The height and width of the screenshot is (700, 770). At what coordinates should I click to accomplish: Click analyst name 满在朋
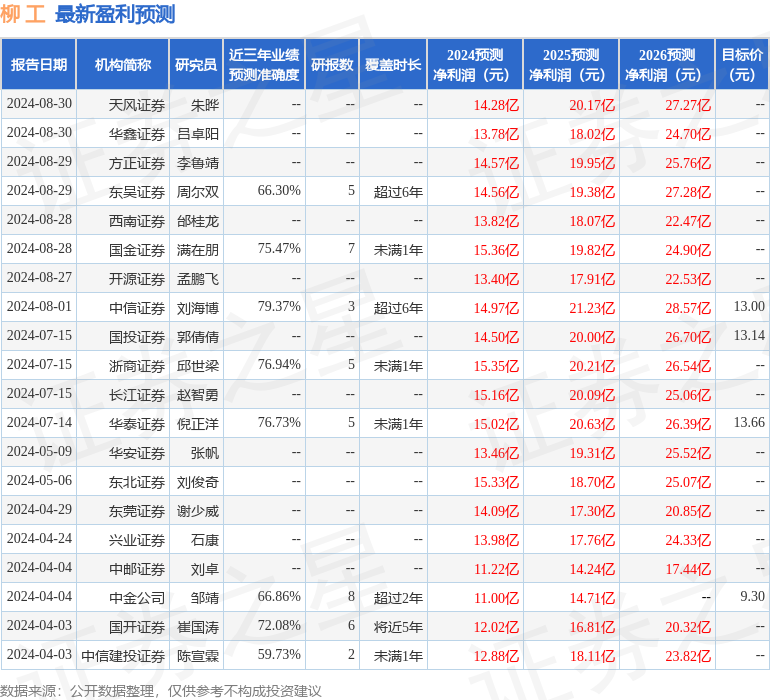tap(198, 250)
